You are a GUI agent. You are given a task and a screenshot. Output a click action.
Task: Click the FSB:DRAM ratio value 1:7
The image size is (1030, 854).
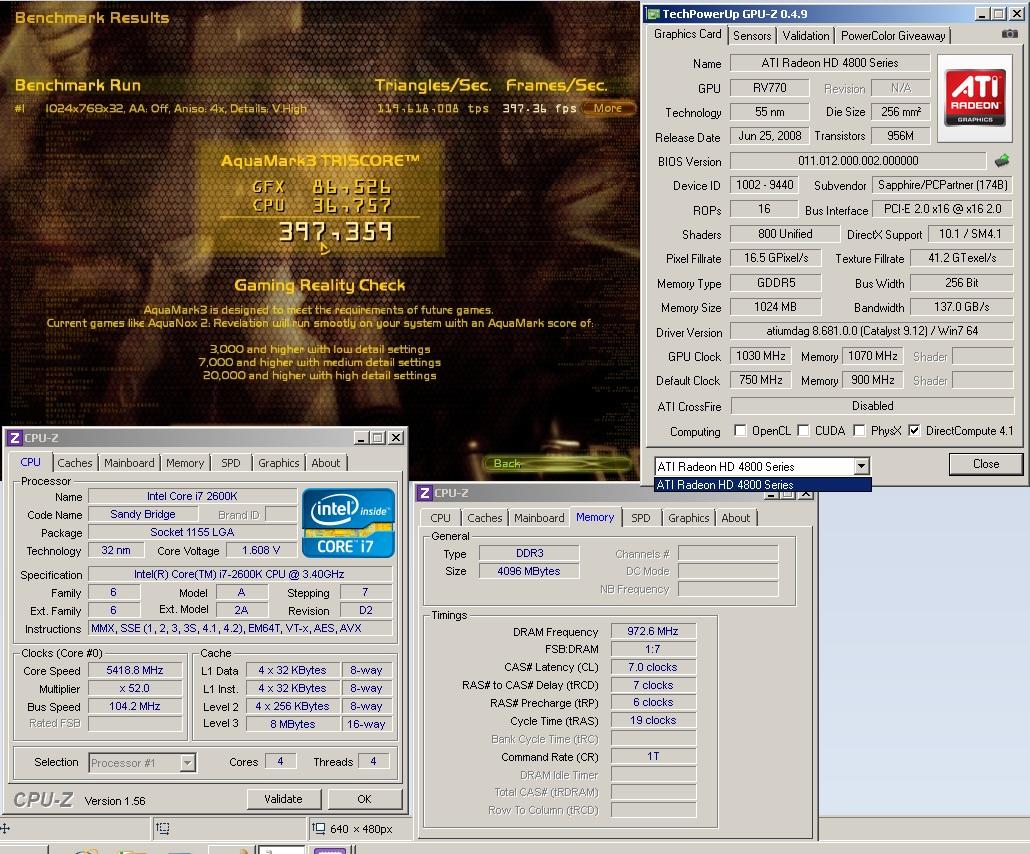coord(652,649)
